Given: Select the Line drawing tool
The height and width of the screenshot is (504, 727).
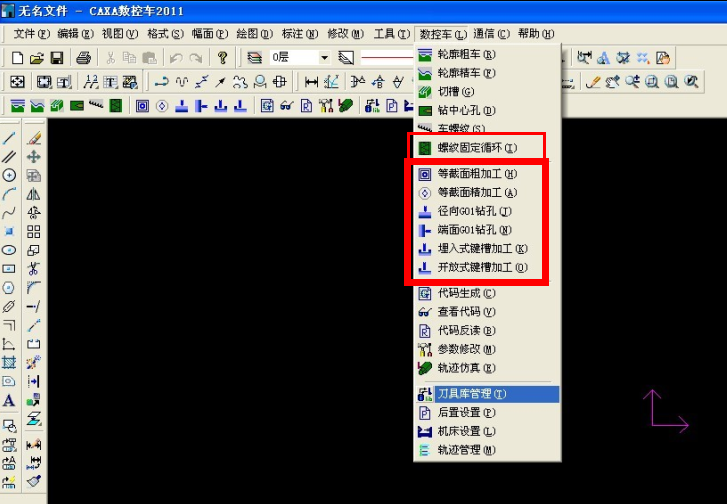Looking at the screenshot, I should [9, 138].
